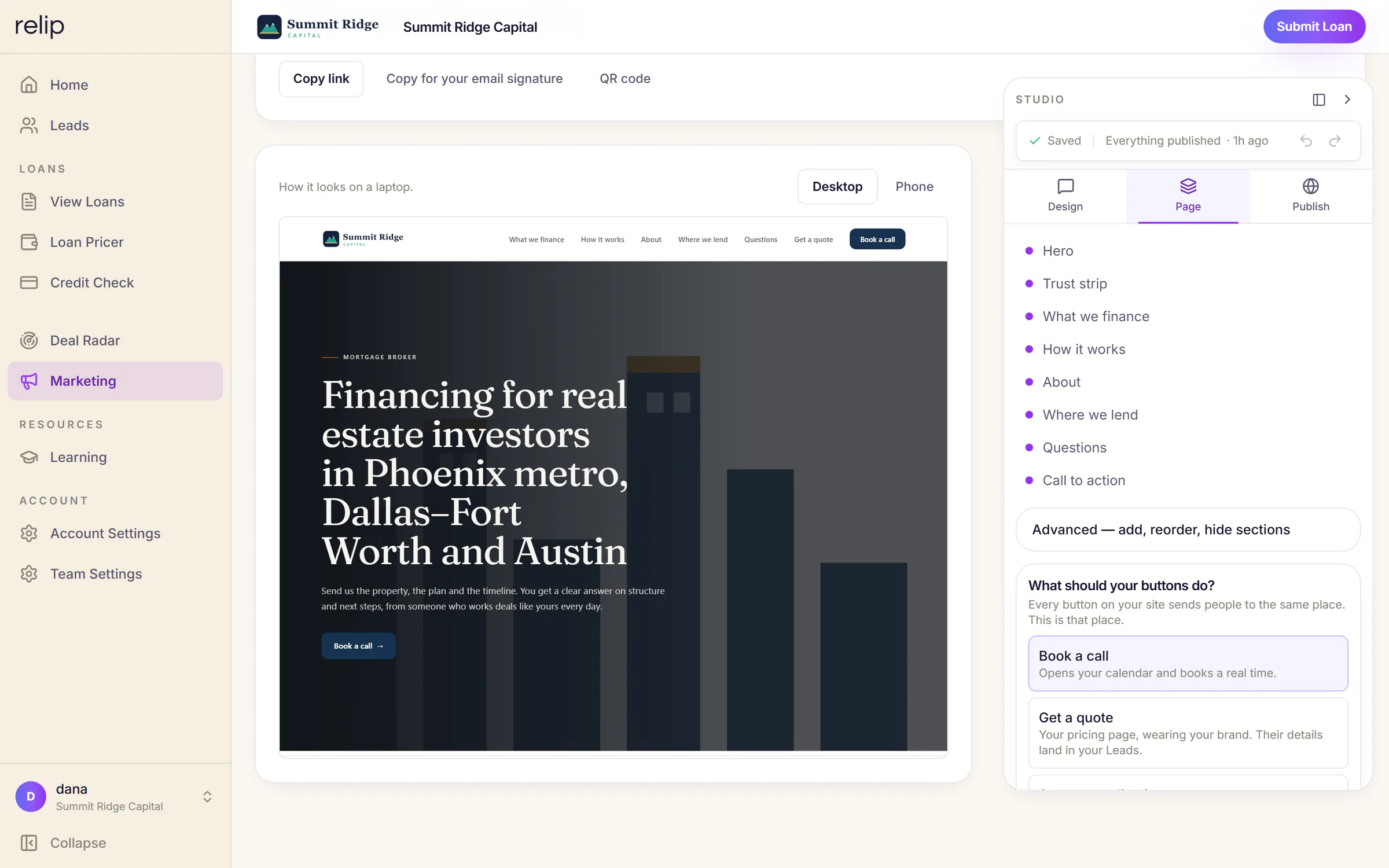Click the Summit Ridge Capital logo in header
Viewport: 1389px width, 868px height.
(318, 27)
